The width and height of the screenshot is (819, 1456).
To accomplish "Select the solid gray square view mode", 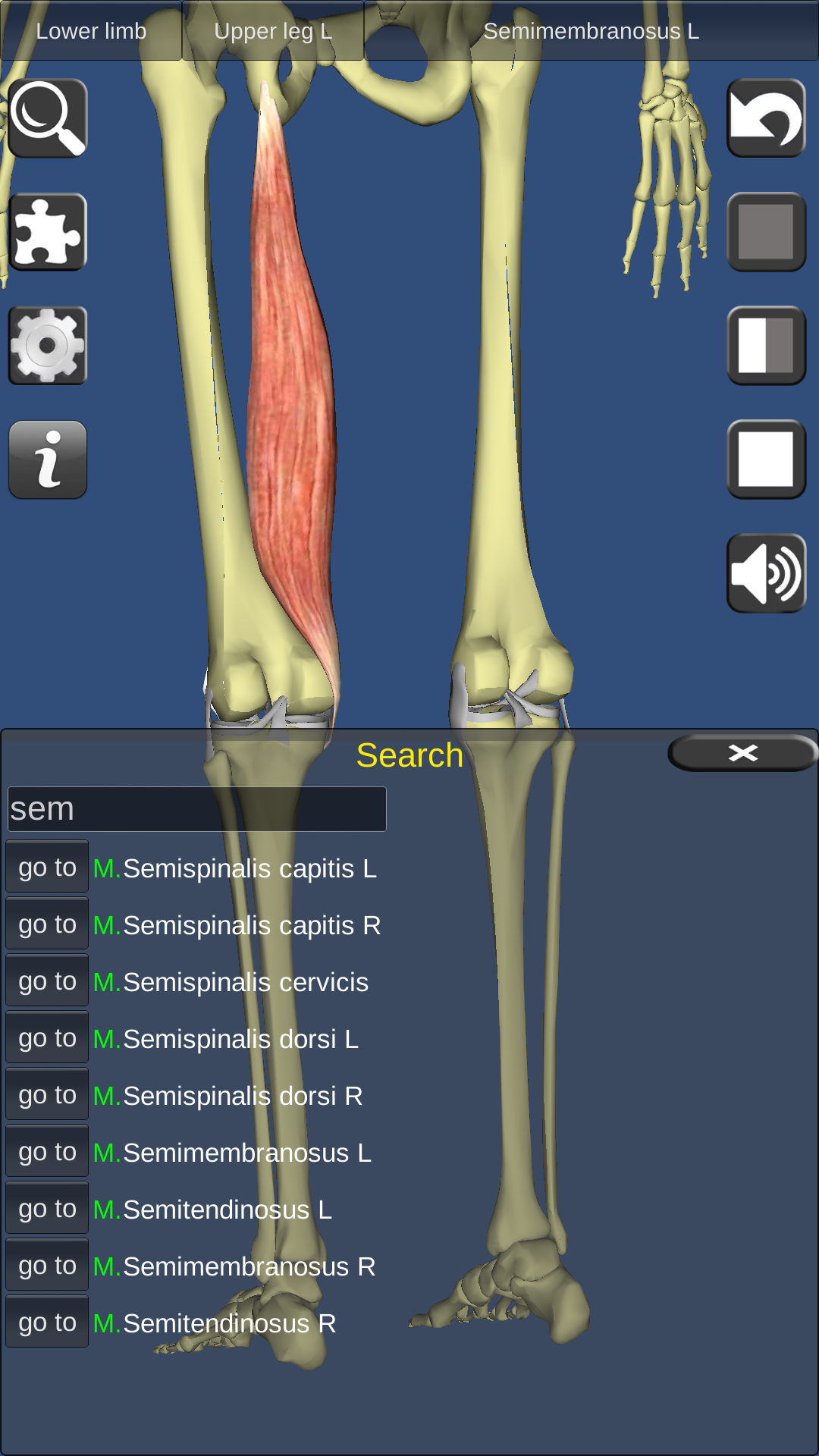I will 766,232.
